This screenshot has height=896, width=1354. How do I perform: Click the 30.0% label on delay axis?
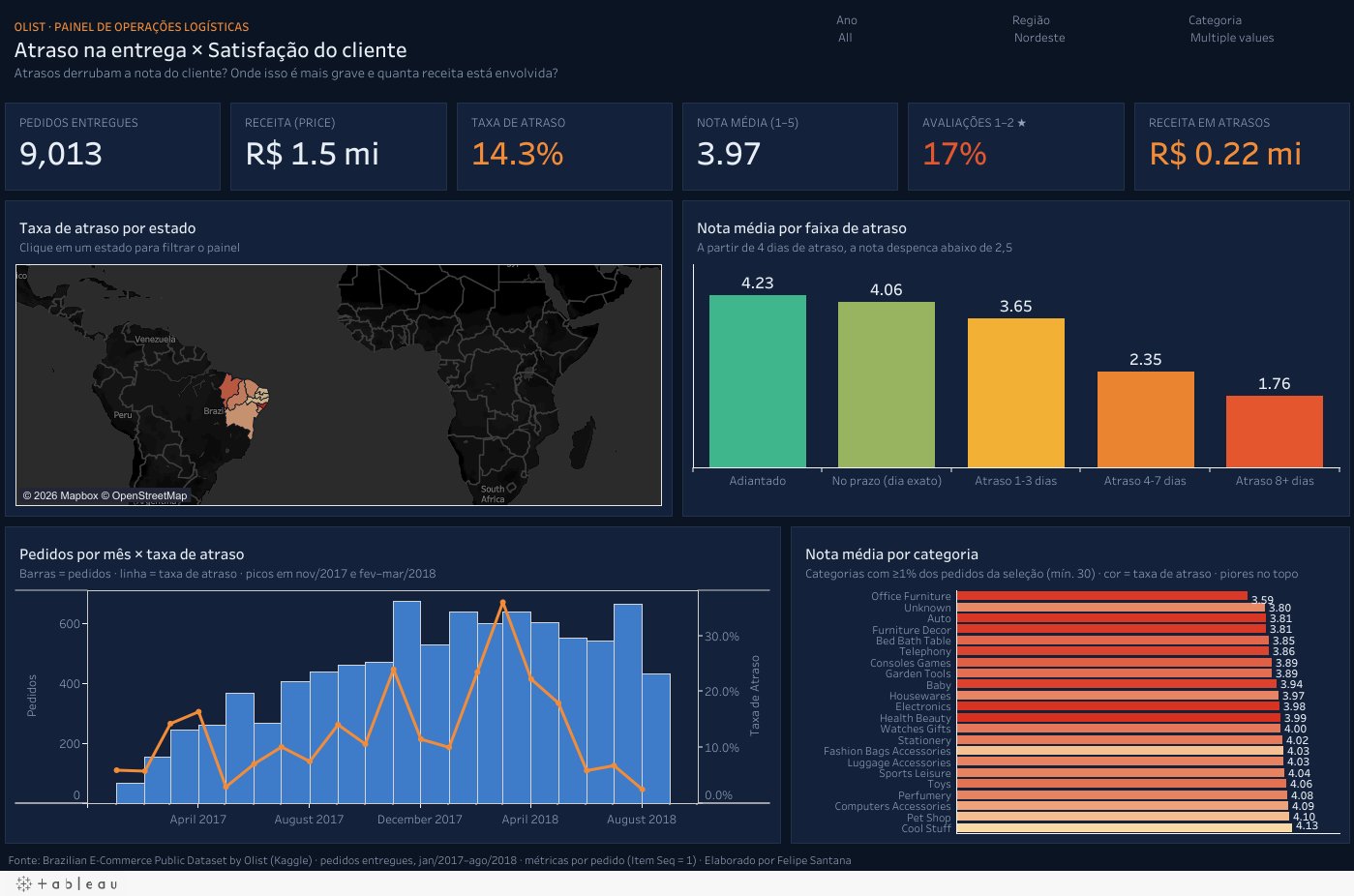coord(722,637)
